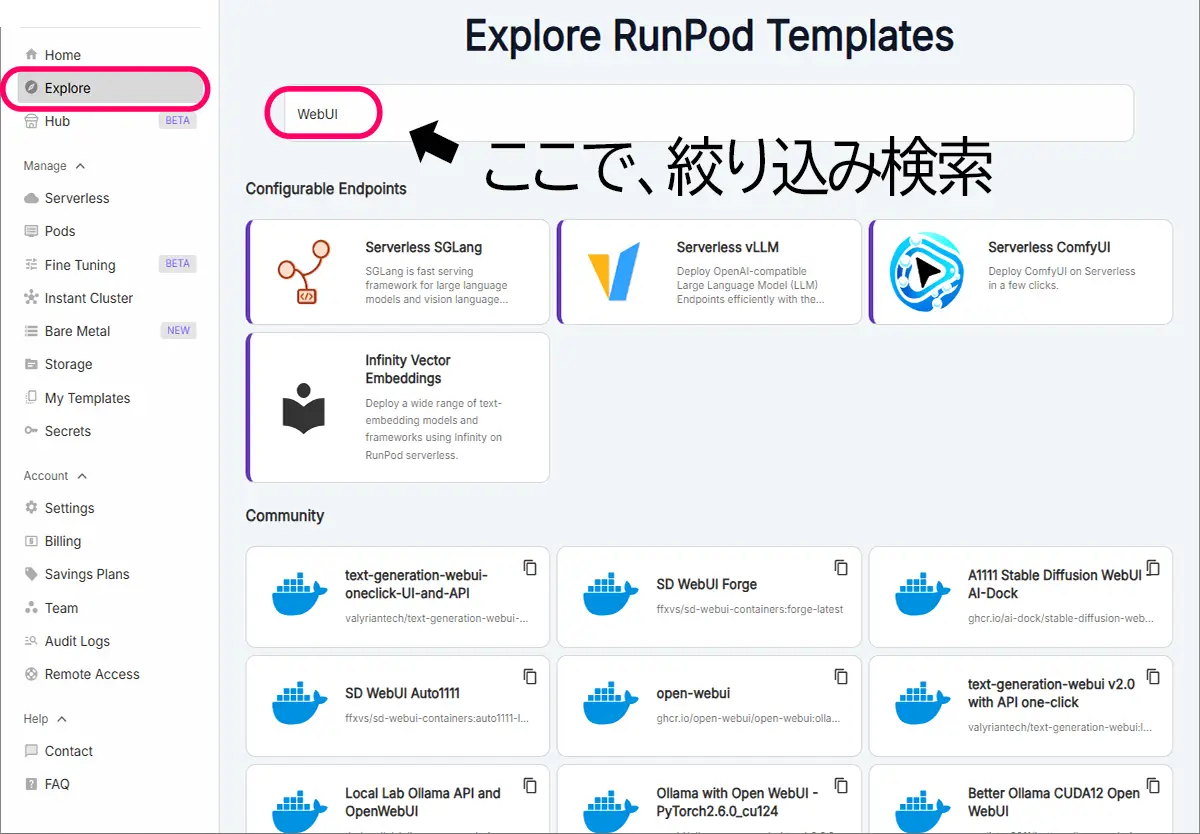Copy the A1111 Stable Diffusion WebUI template
The width and height of the screenshot is (1200, 834).
(x=1153, y=567)
